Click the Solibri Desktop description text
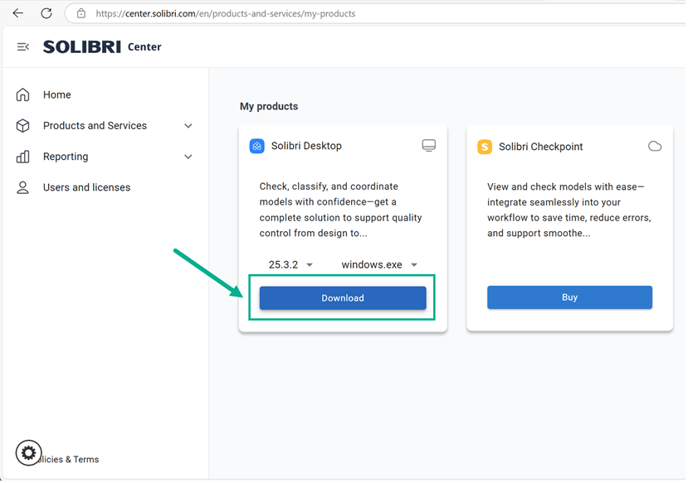The height and width of the screenshot is (483, 688). click(x=340, y=210)
